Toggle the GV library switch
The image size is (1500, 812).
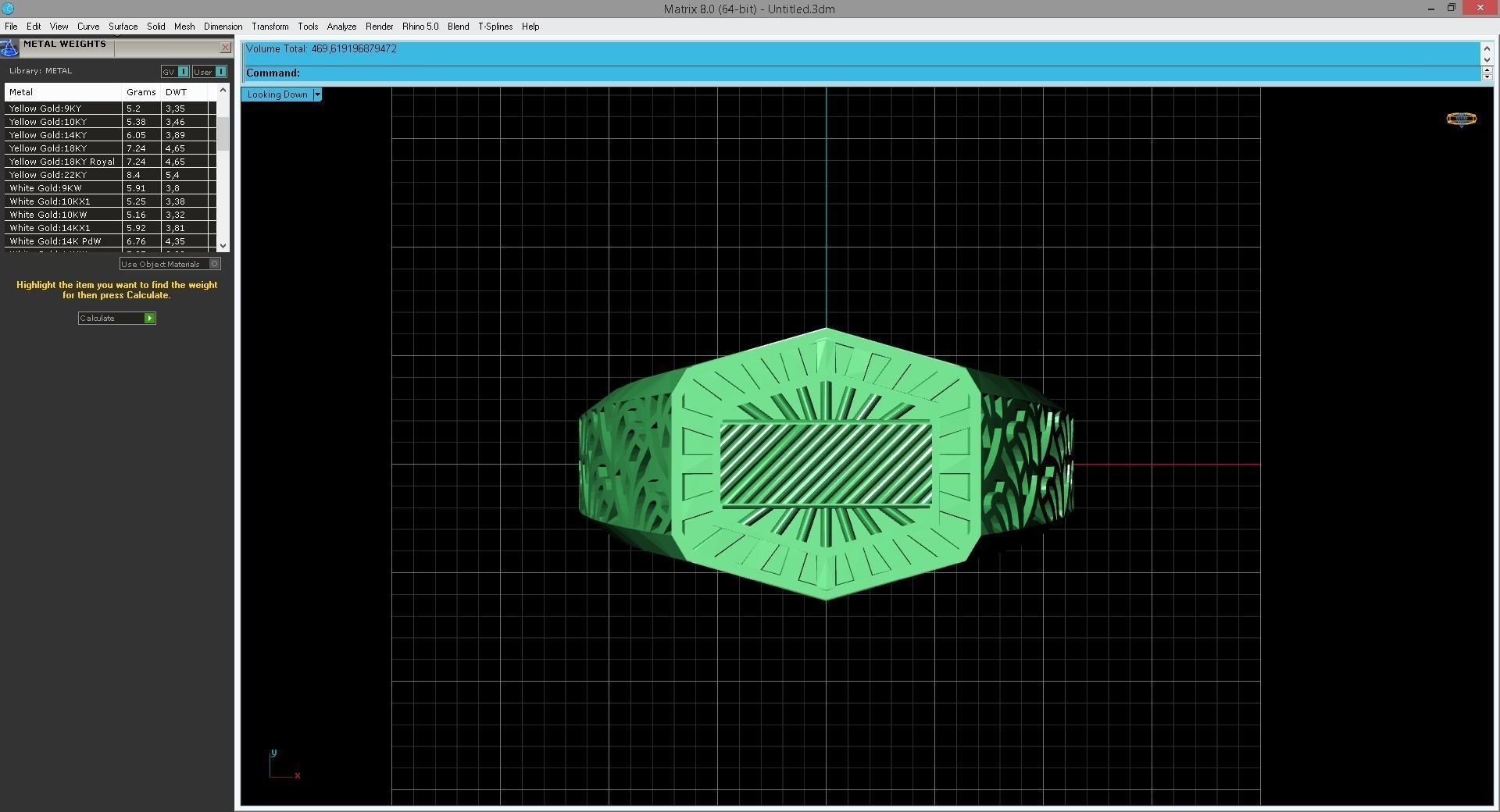pos(175,72)
